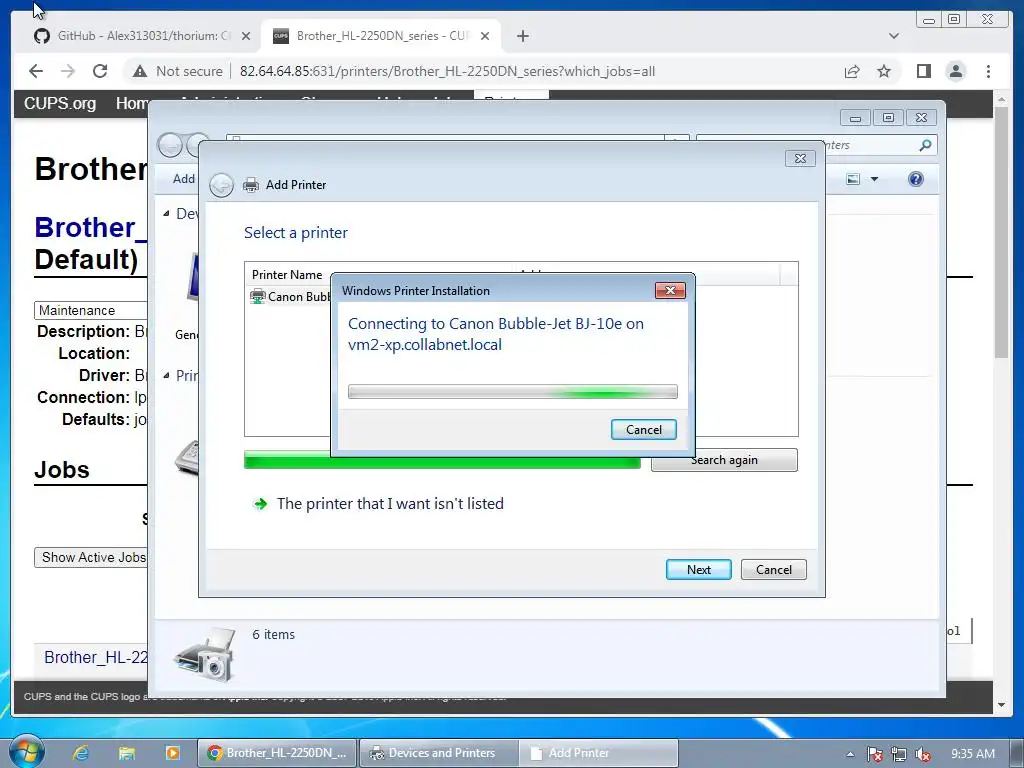The height and width of the screenshot is (768, 1024).
Task: Click the browser address bar URL
Action: tap(447, 71)
